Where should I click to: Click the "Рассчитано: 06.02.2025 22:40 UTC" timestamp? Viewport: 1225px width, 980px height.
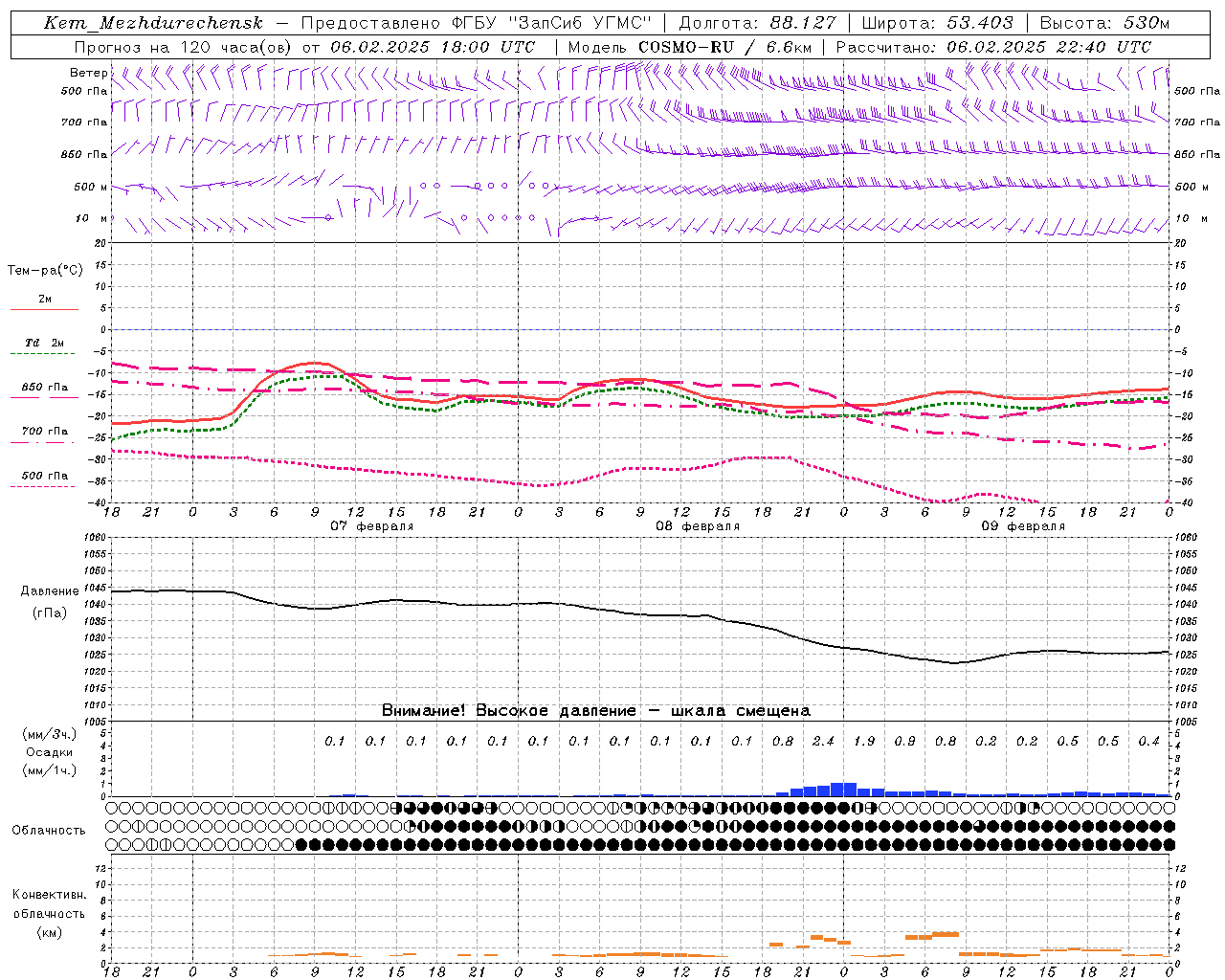tap(992, 47)
